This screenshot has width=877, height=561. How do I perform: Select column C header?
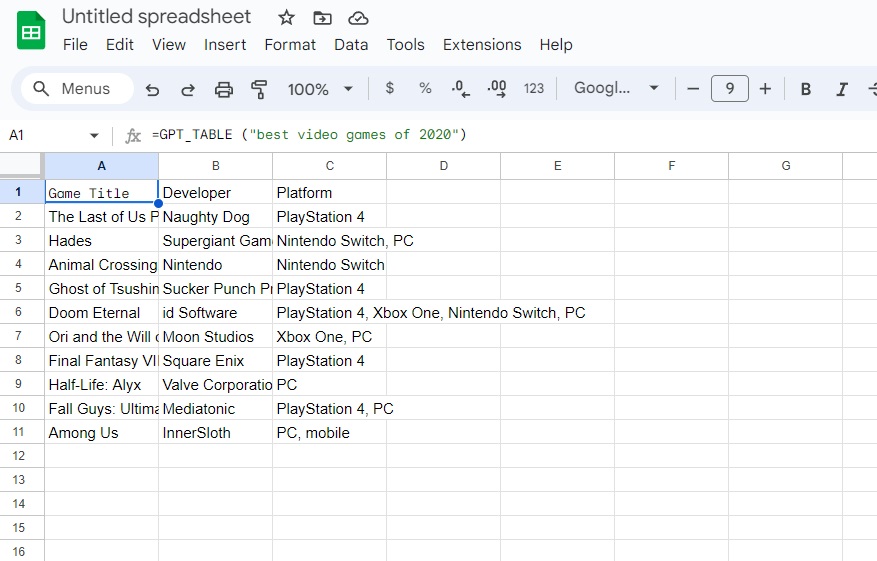pos(330,166)
